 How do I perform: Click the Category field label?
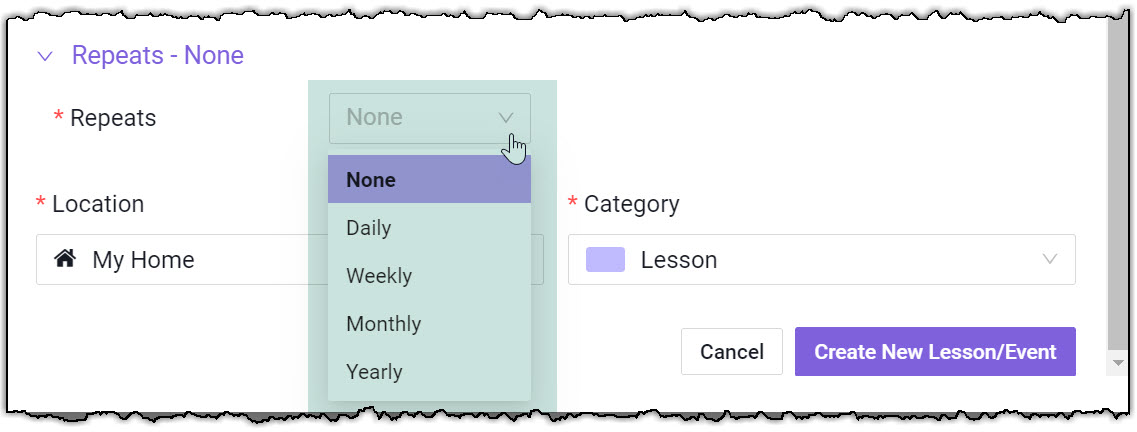[631, 204]
